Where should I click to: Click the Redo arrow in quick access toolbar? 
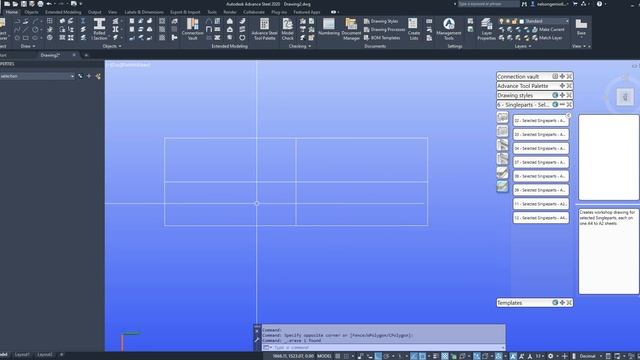point(61,4)
